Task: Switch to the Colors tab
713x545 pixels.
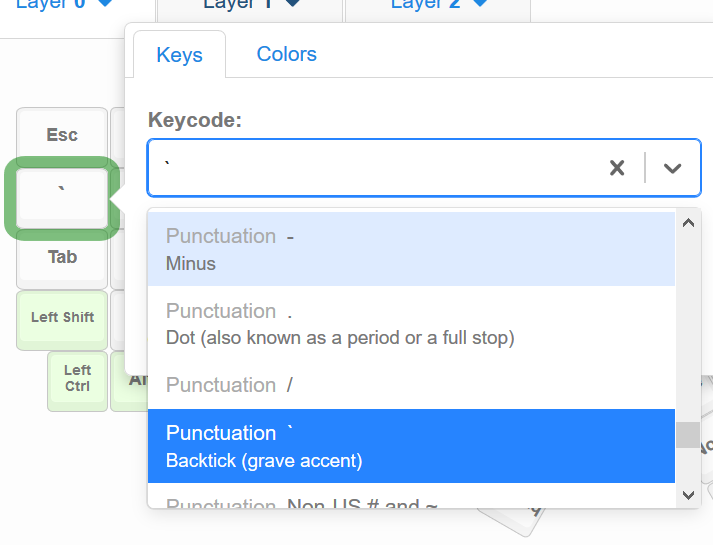Action: (286, 54)
